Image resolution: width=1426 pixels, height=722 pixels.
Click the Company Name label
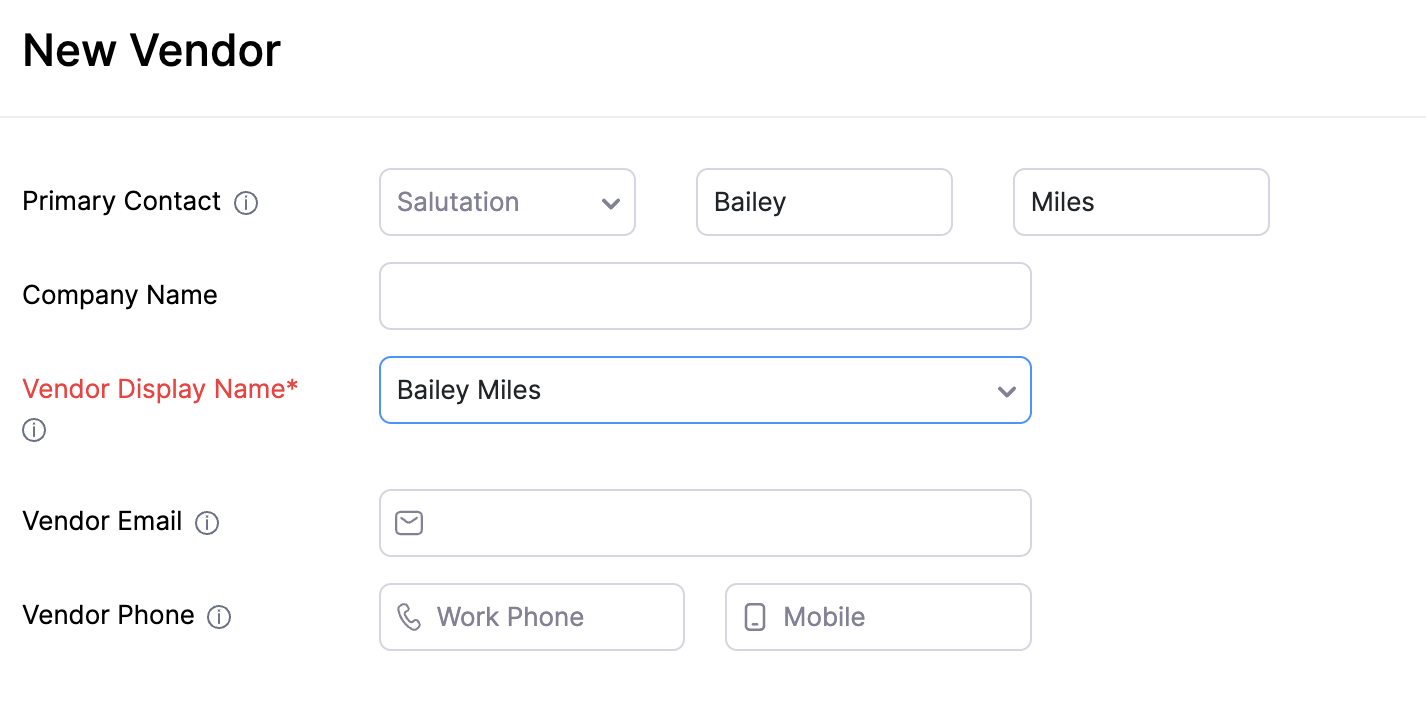pyautogui.click(x=120, y=295)
